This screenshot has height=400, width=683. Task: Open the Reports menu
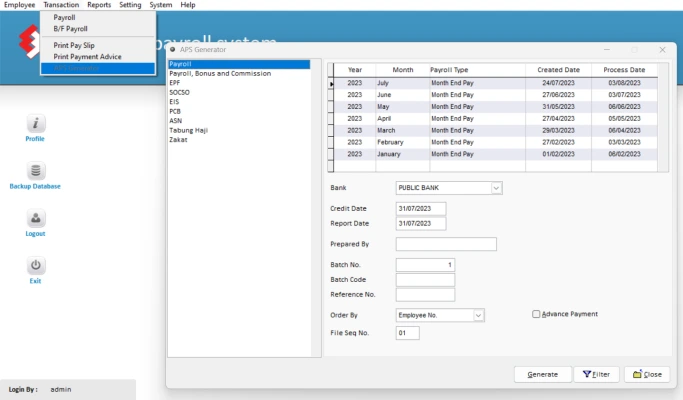pyautogui.click(x=99, y=5)
